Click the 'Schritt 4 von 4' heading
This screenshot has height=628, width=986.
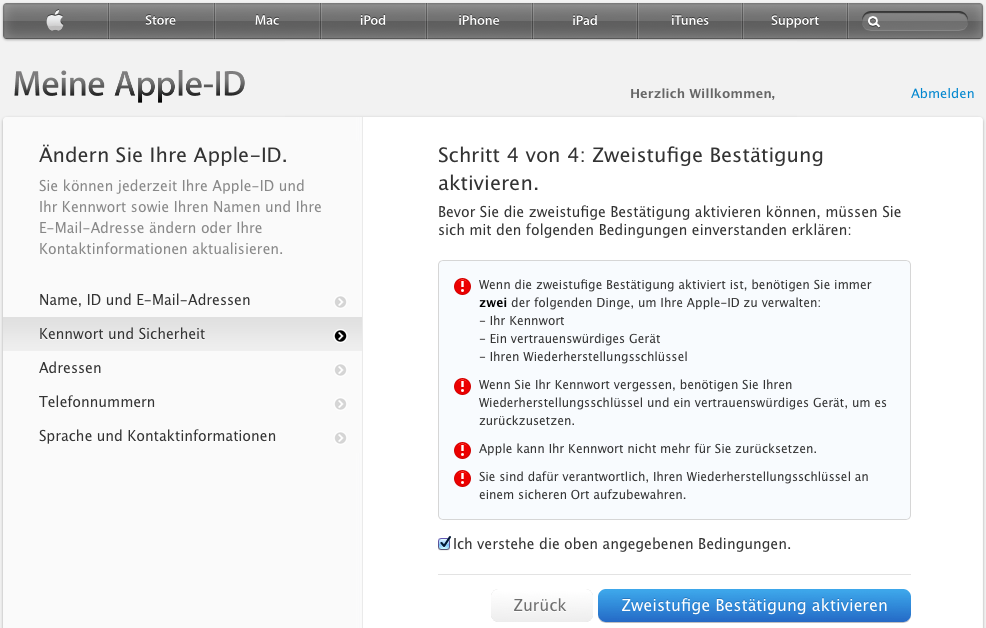631,168
